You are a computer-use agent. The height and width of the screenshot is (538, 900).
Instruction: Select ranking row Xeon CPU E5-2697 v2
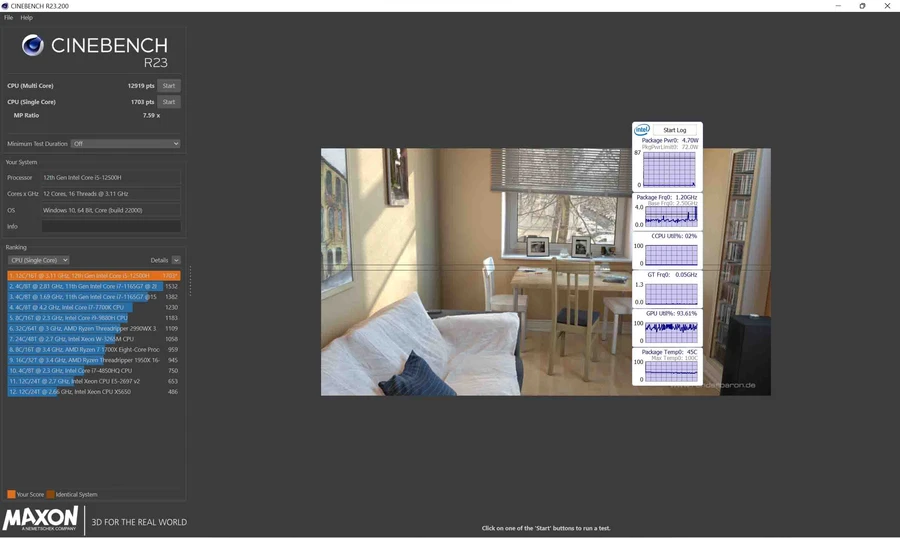(94, 381)
